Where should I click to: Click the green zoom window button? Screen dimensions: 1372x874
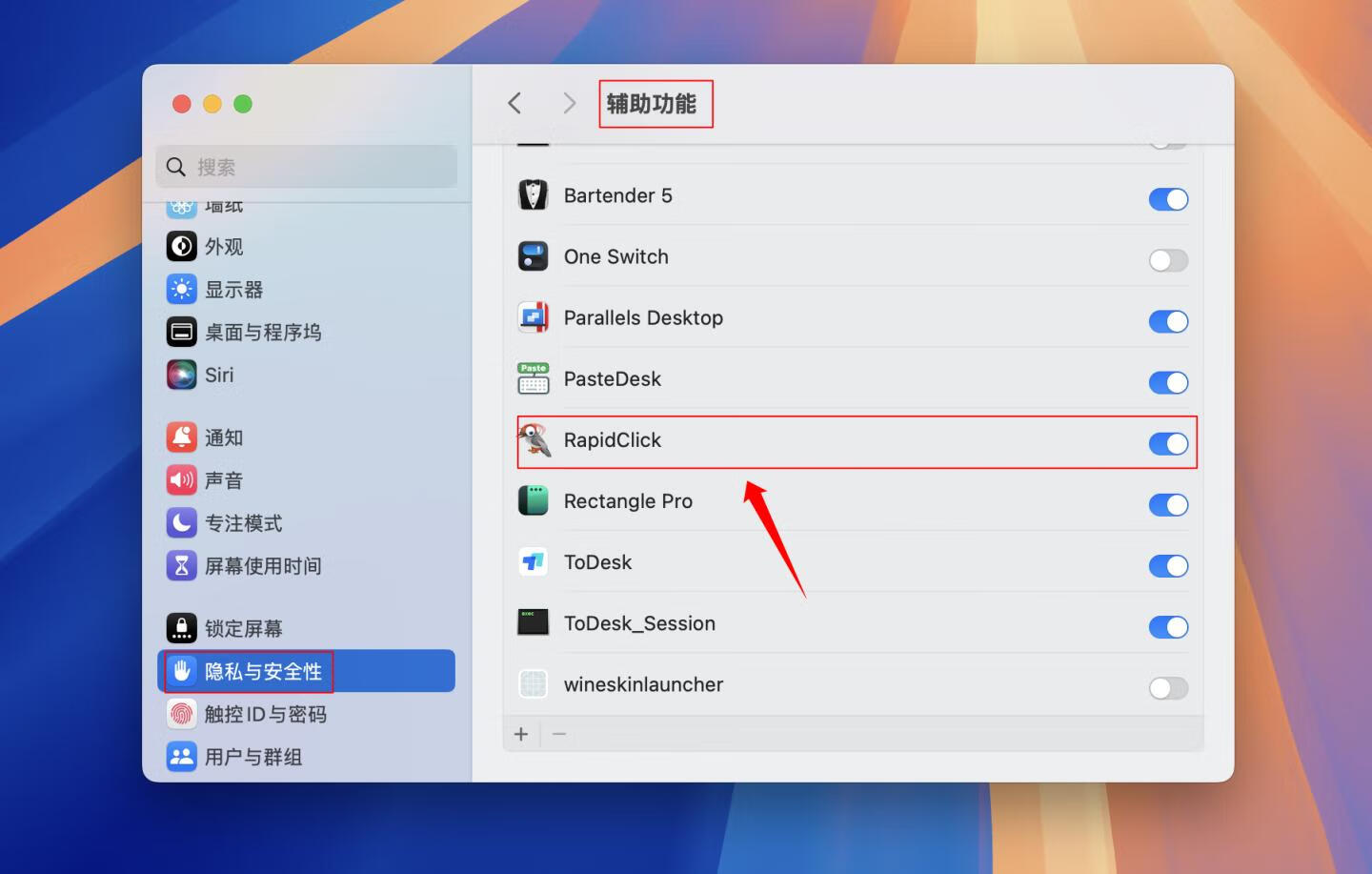(x=243, y=104)
